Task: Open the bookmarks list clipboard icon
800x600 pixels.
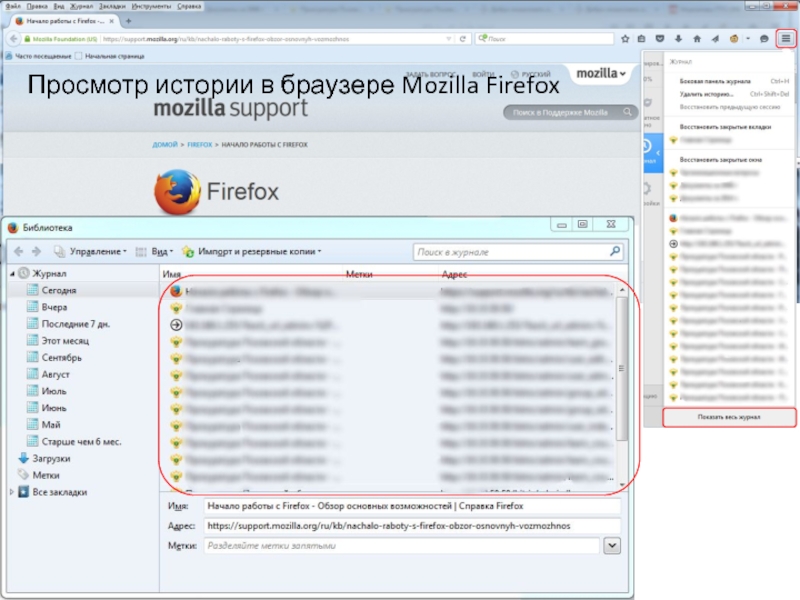Action: pos(641,39)
